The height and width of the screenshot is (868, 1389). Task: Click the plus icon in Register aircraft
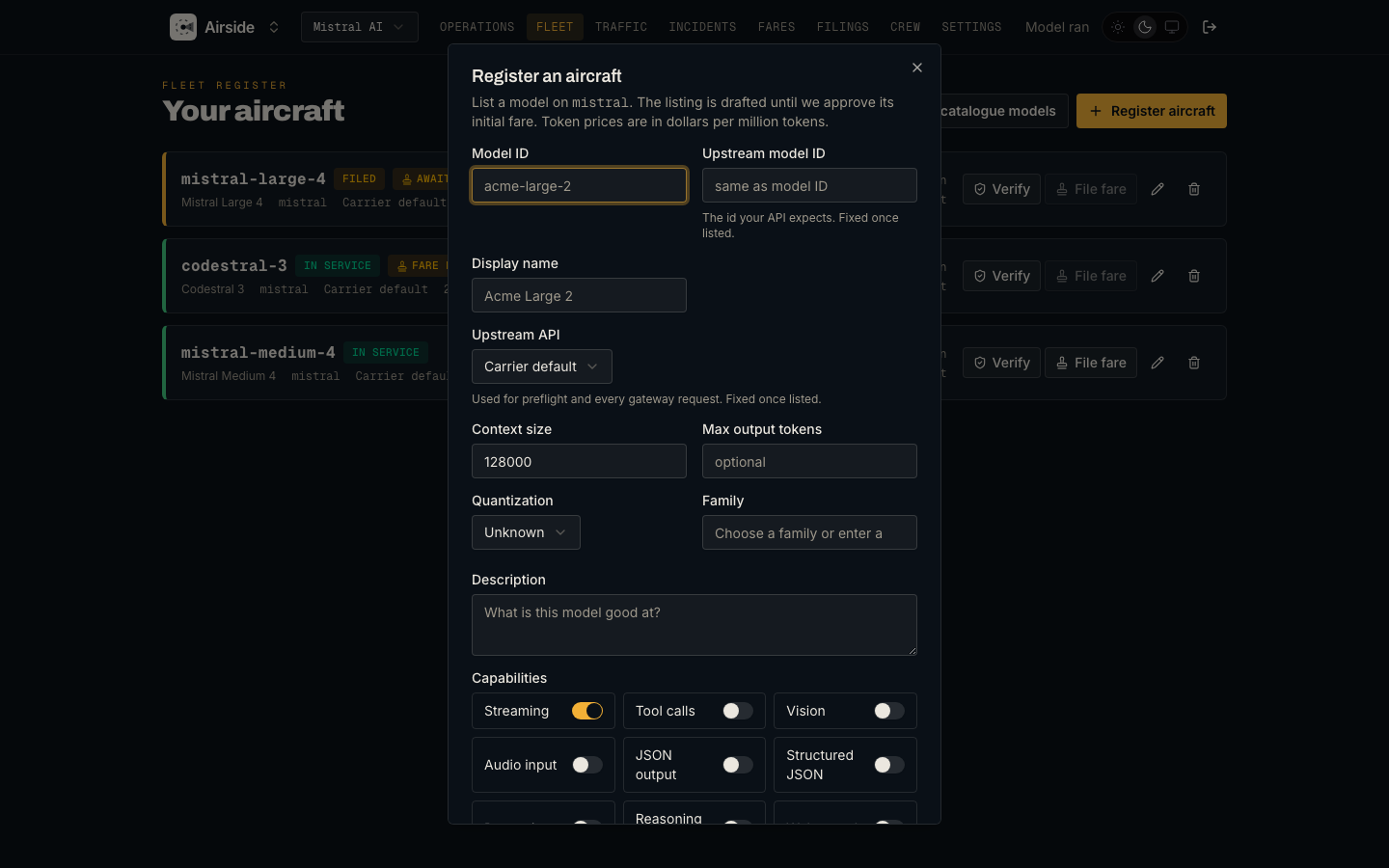tap(1096, 111)
